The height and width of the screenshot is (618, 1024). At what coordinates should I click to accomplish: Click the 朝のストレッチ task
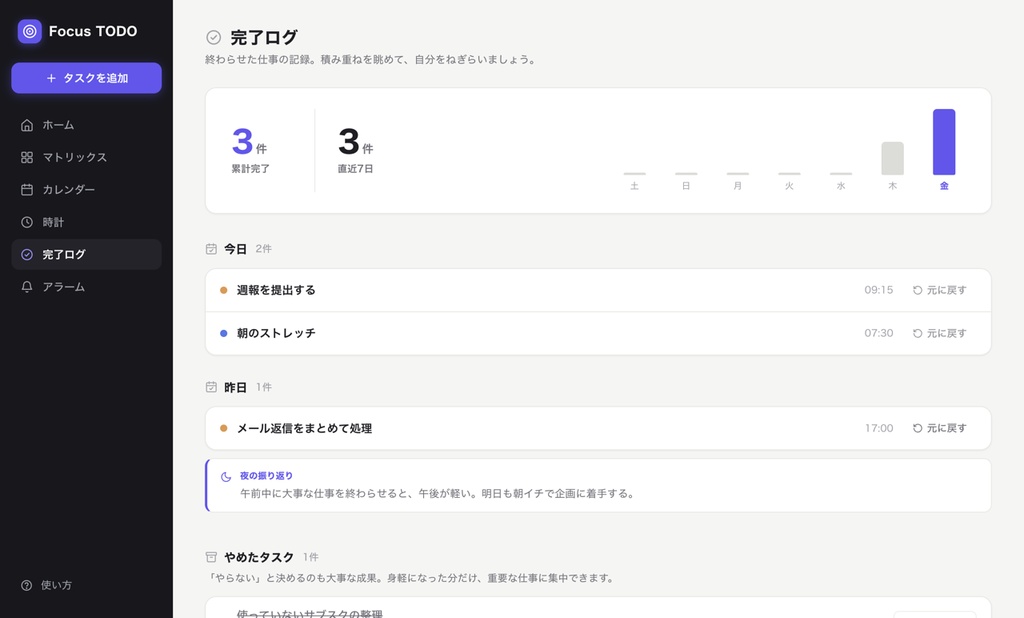tap(276, 333)
